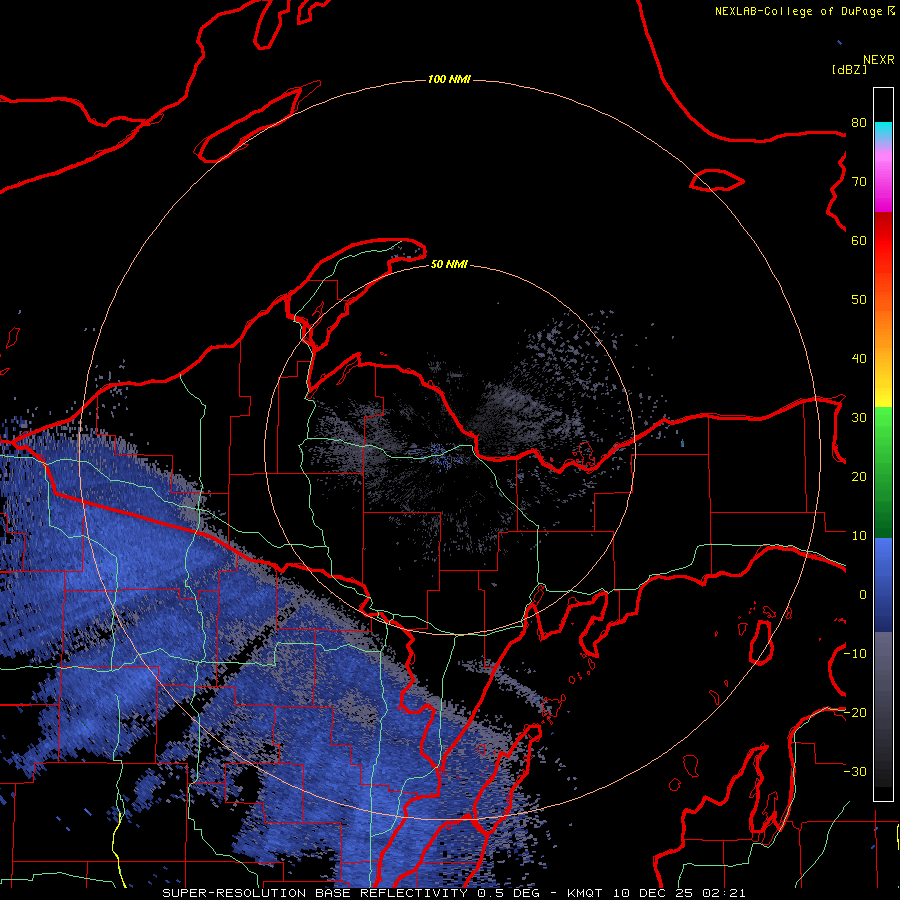Click the [dBZ] units label
This screenshot has height=900, width=900.
[849, 70]
